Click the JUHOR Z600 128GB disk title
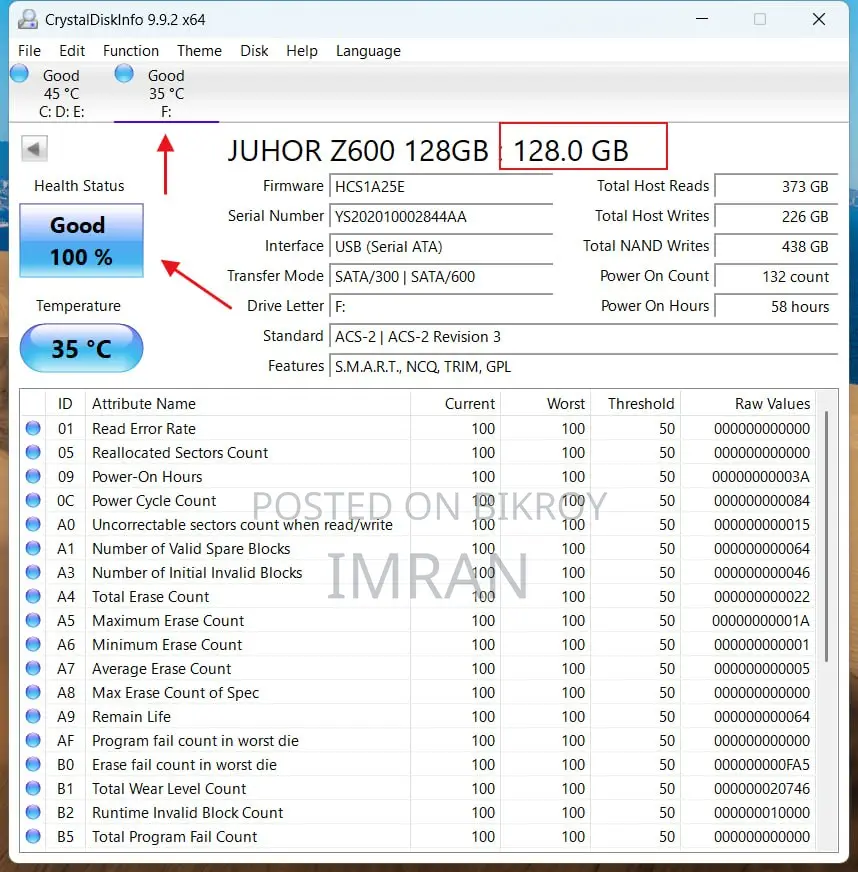This screenshot has height=872, width=858. (358, 150)
